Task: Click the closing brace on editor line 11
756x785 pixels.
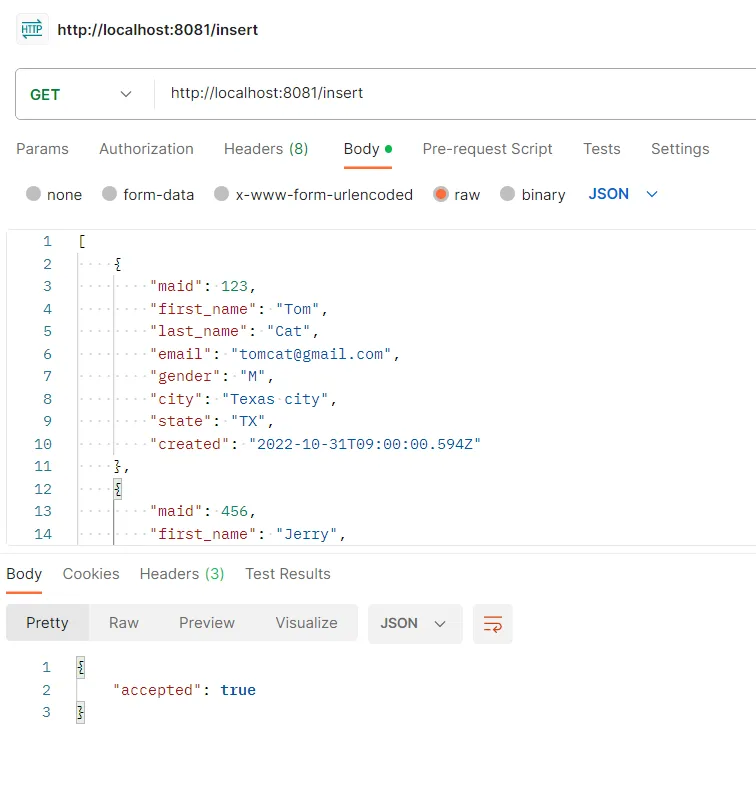Action: point(118,467)
